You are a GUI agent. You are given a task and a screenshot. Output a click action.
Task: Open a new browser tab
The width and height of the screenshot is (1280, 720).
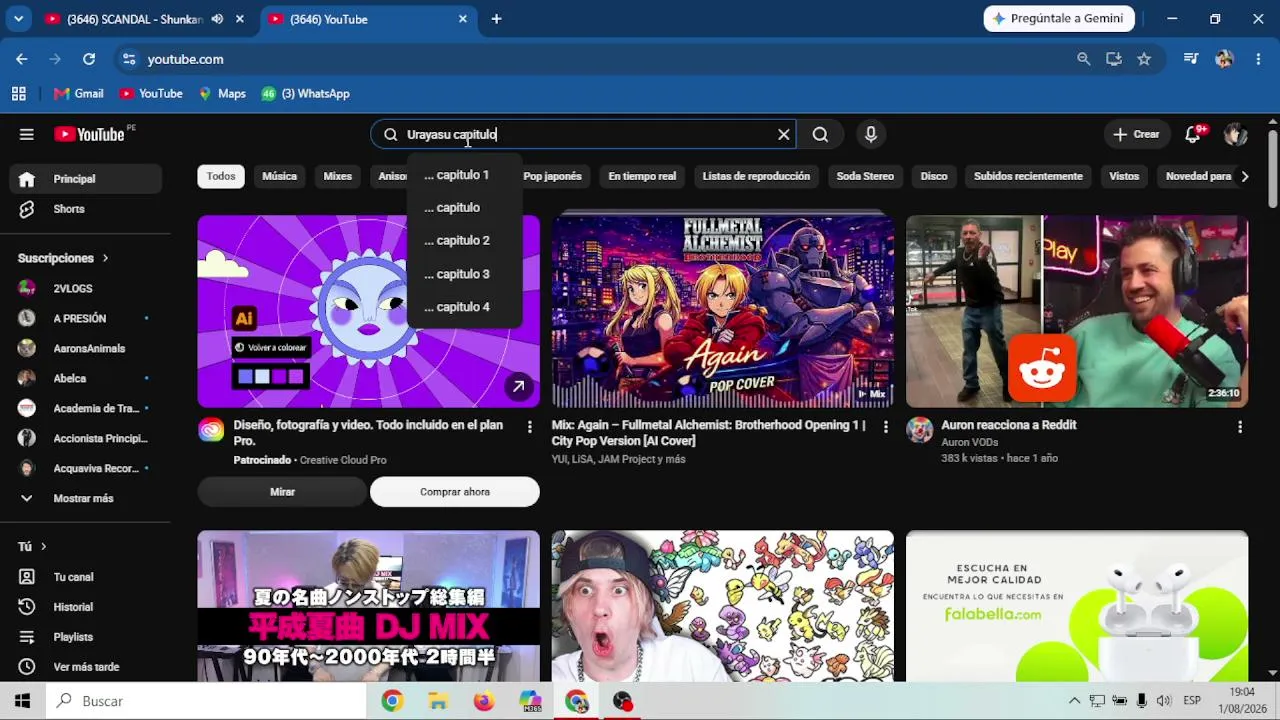tap(496, 19)
